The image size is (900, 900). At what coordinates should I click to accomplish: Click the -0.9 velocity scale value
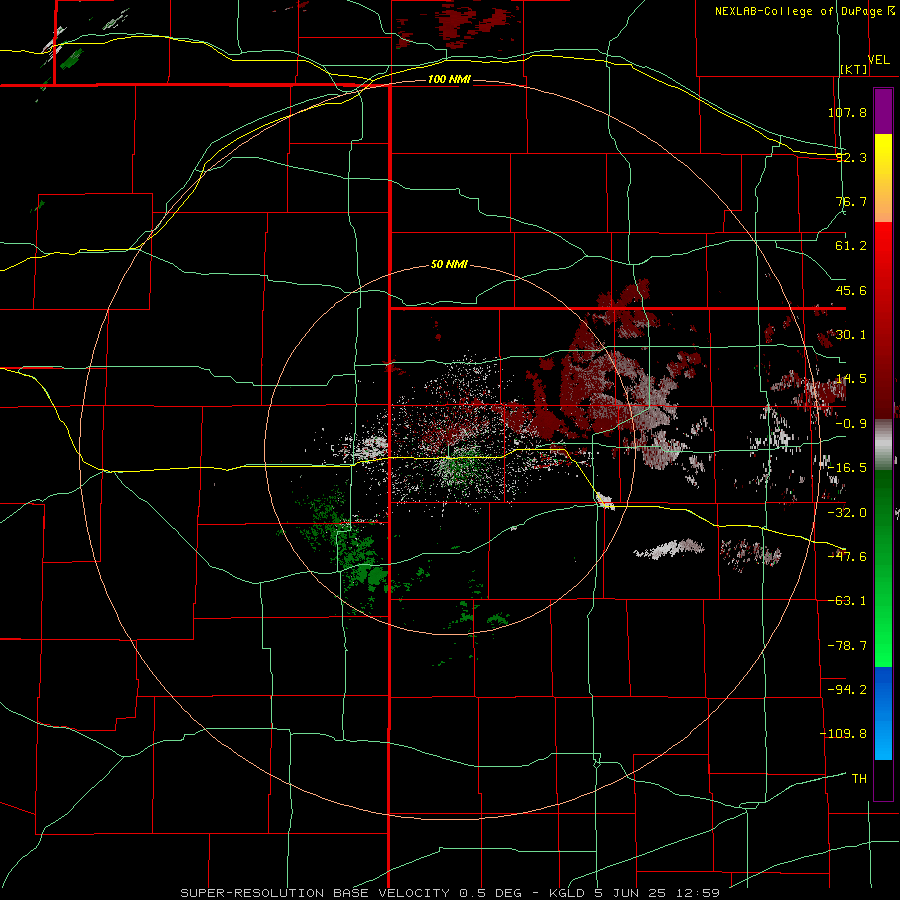coord(851,424)
